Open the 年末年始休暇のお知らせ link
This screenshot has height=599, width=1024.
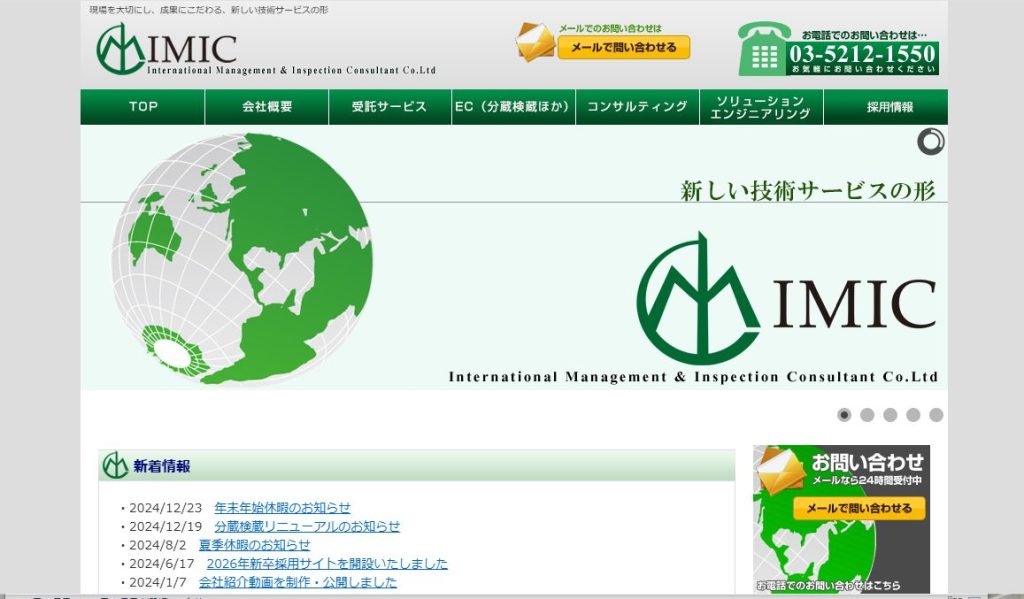[x=282, y=508]
